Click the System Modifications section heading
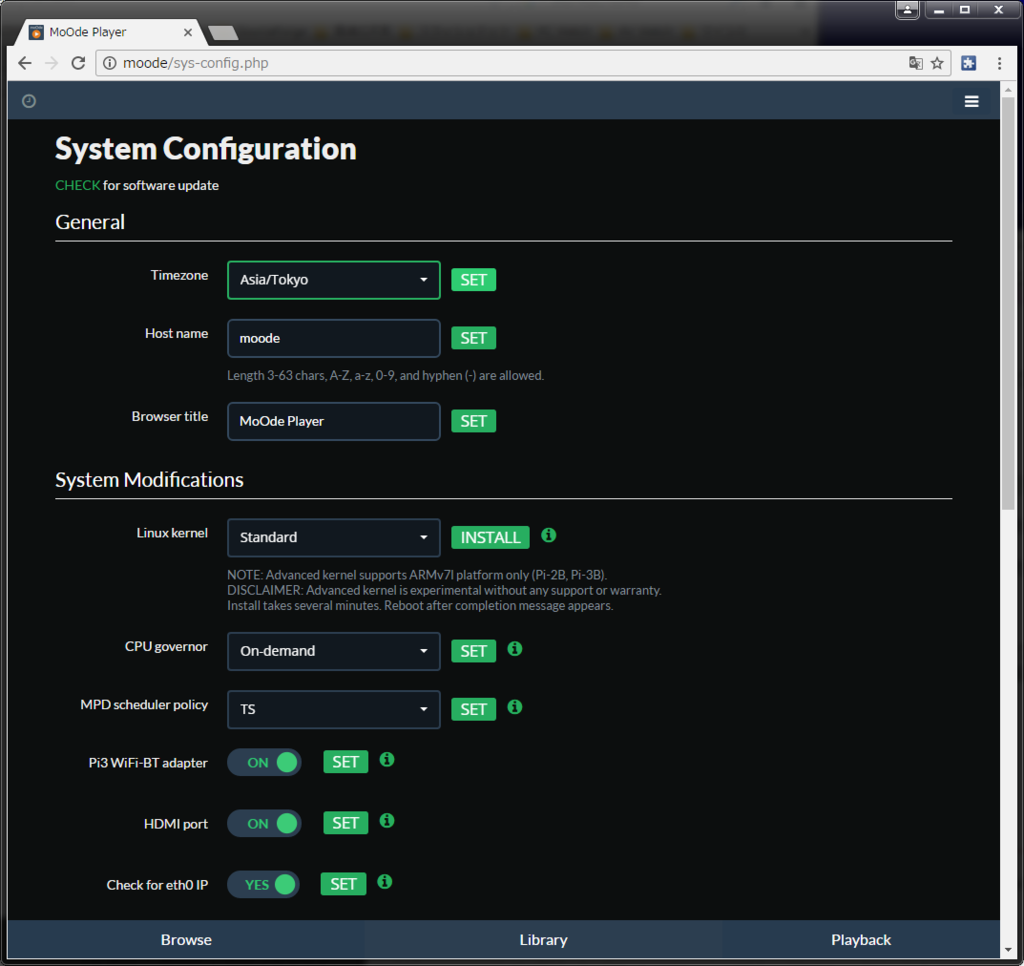Screen dimensions: 1024x966 (149, 480)
